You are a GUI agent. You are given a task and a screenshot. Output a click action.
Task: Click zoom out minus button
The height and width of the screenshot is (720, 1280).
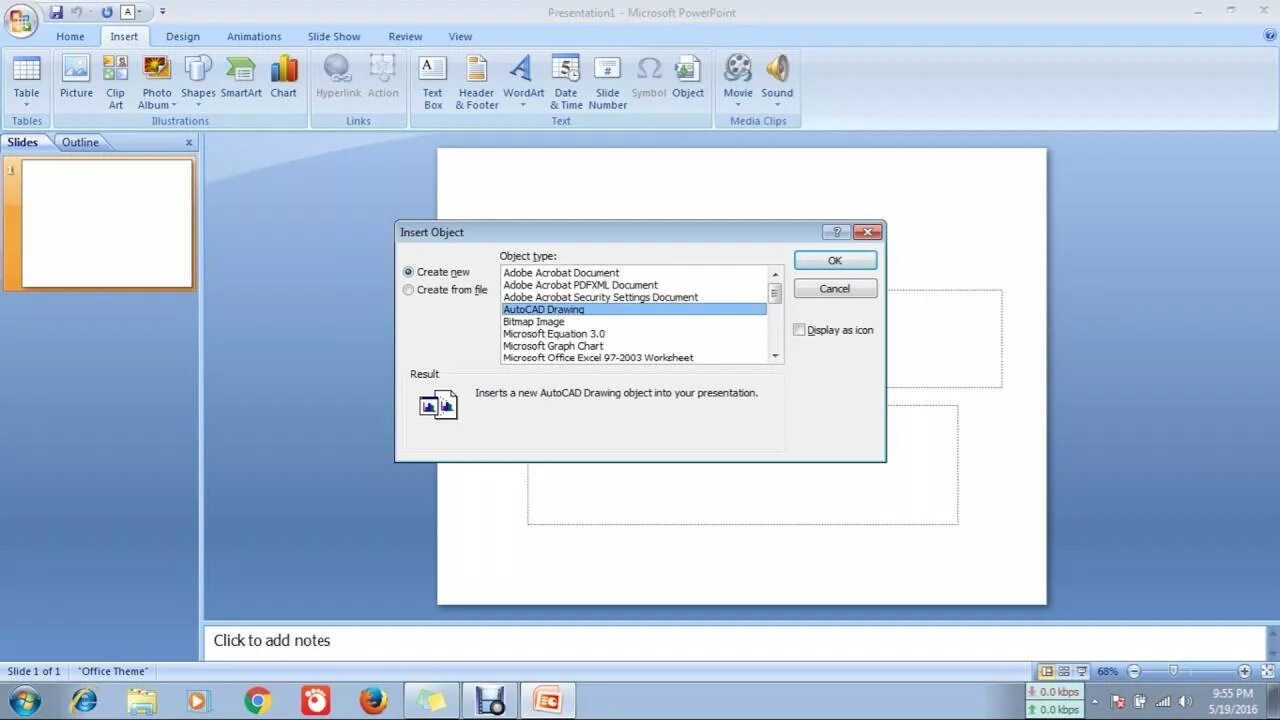[1134, 671]
